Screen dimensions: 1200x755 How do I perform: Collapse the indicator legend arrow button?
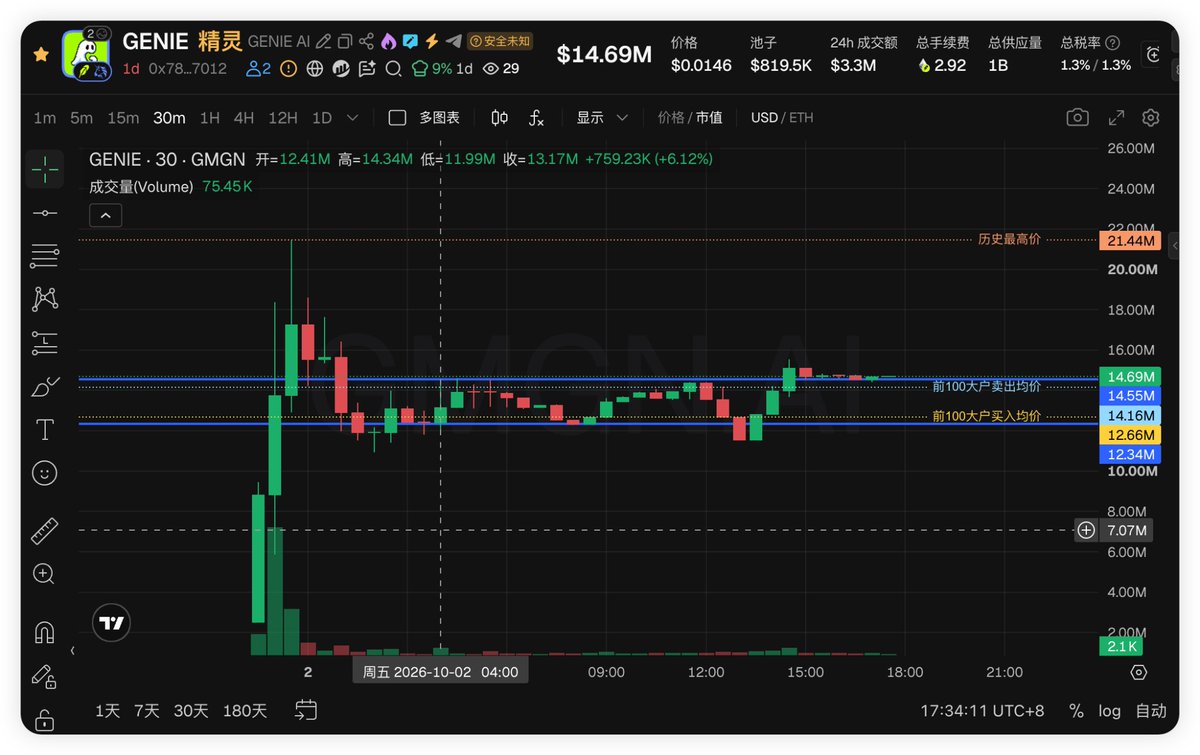(x=105, y=214)
